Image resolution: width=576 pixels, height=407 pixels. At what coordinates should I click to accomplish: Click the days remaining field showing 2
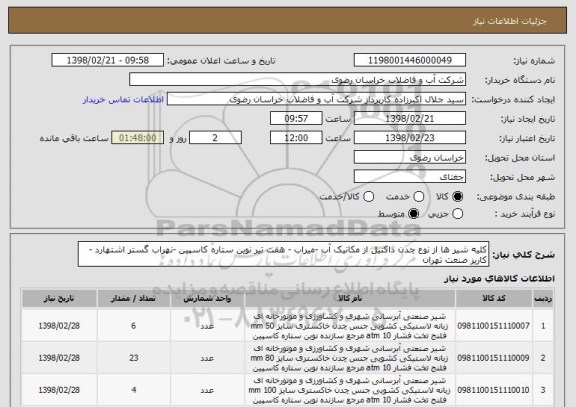point(215,138)
